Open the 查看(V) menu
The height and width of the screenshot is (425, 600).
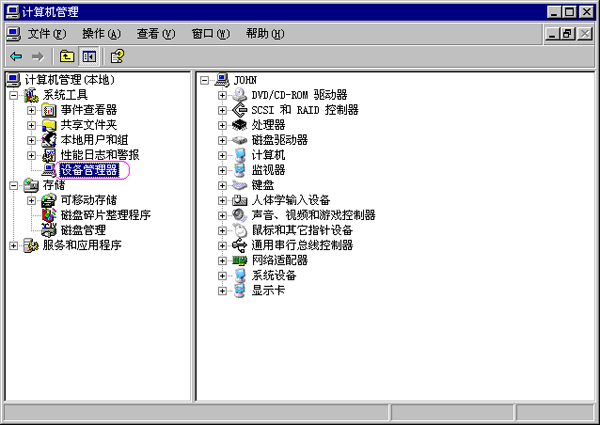coord(156,34)
